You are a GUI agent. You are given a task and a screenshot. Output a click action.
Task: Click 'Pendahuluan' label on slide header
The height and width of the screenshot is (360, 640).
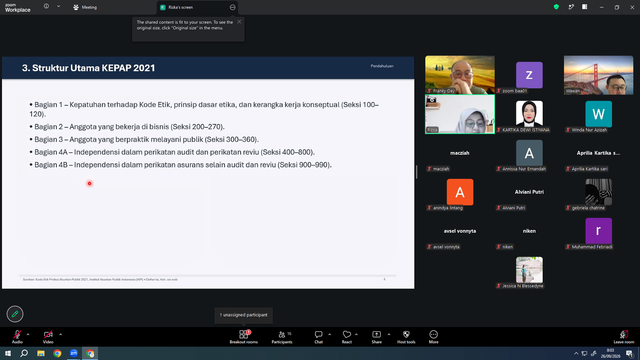[382, 66]
